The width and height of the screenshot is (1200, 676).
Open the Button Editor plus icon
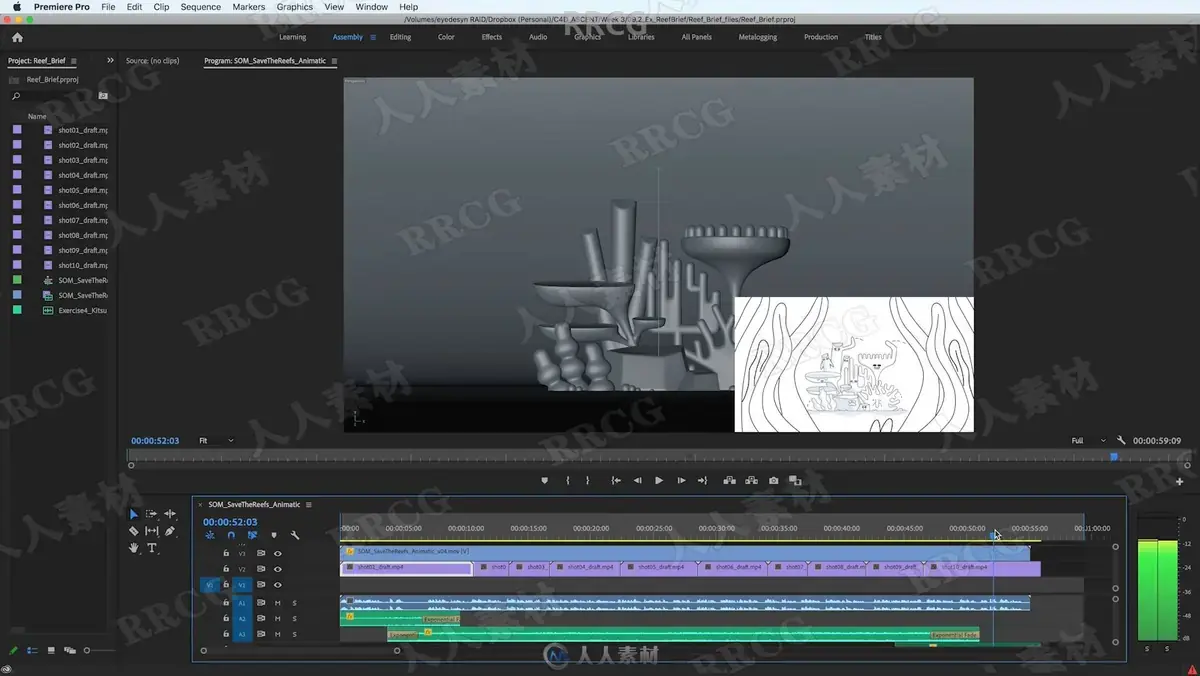tap(1180, 481)
